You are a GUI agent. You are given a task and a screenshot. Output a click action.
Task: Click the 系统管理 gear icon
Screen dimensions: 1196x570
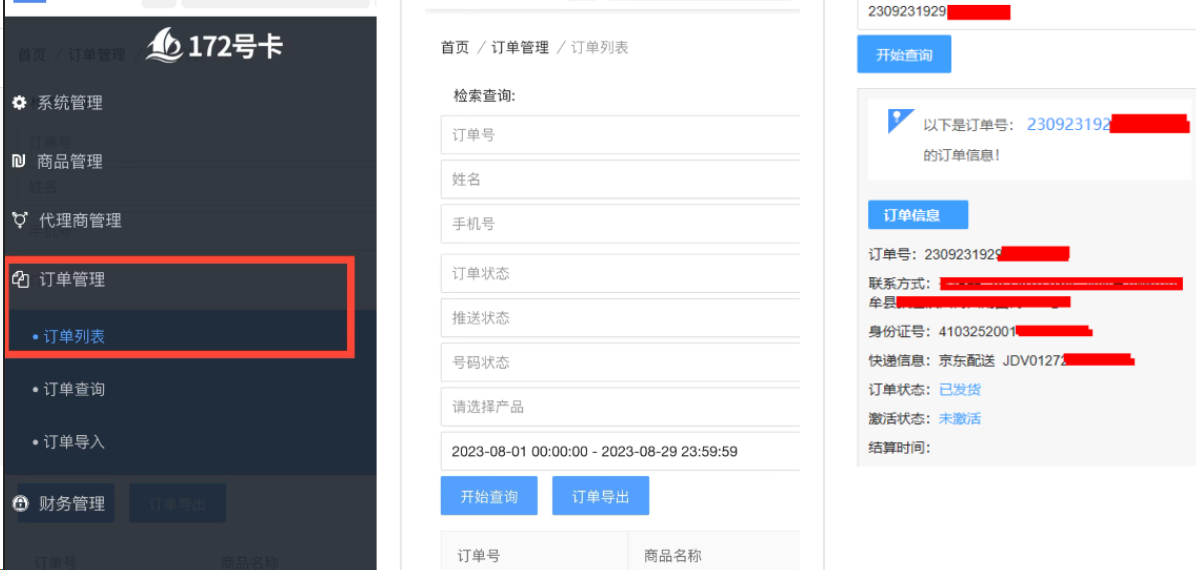click(x=19, y=103)
